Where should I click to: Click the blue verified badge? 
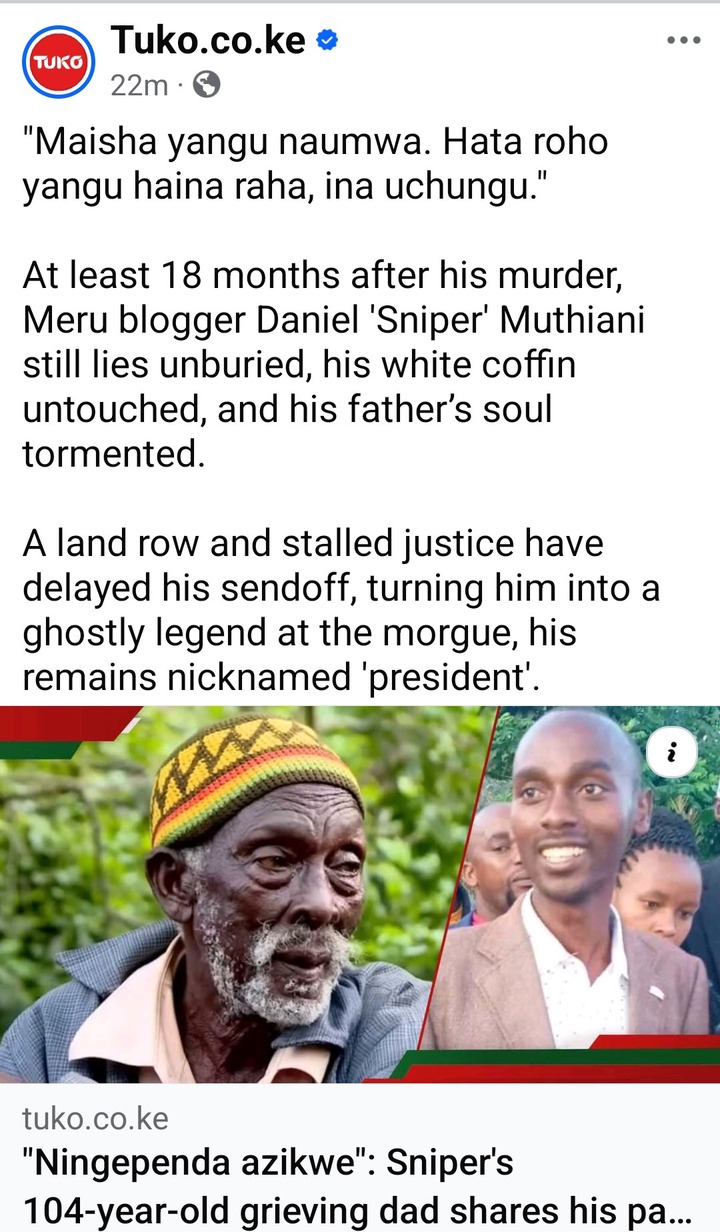click(x=326, y=41)
